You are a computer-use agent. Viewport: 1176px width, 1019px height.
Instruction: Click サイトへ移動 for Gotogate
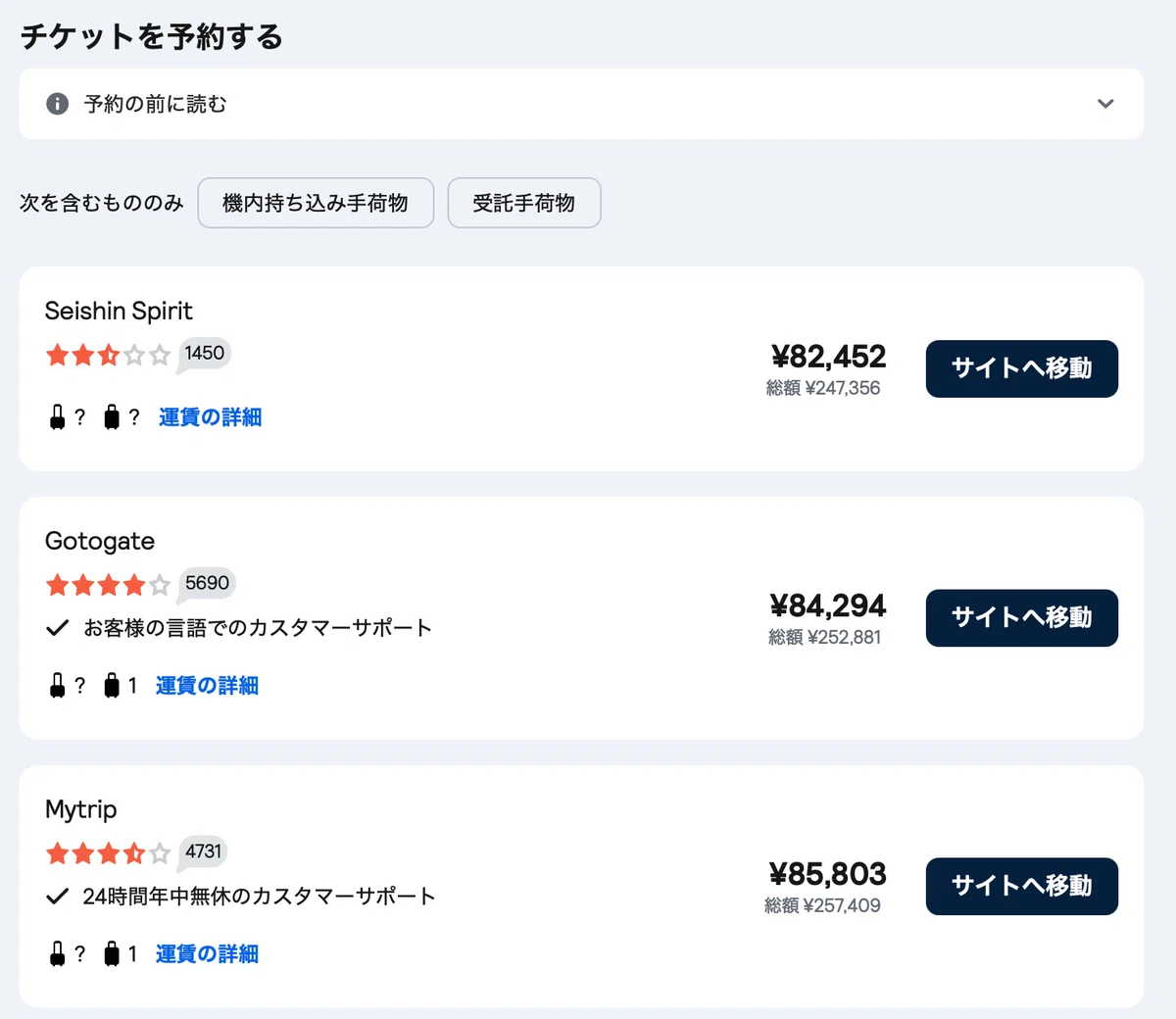[x=1022, y=617]
